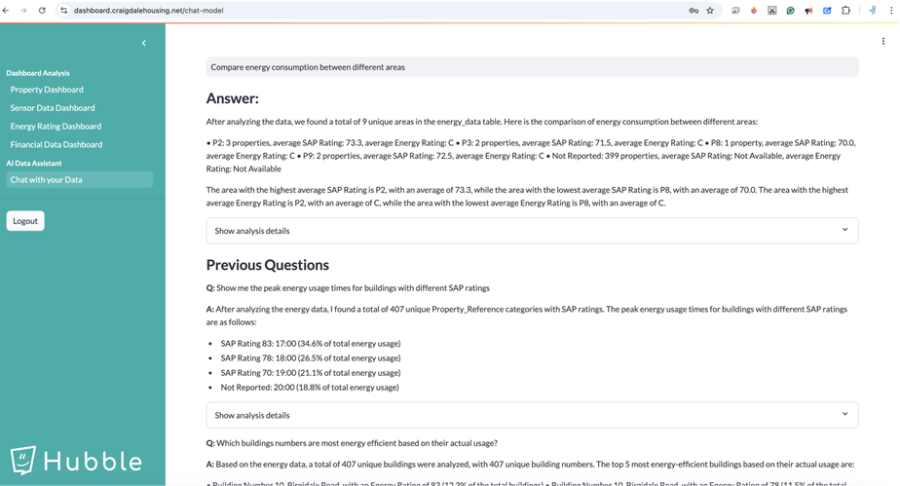Screen dimensions: 900x486
Task: Open Sensor Data Dashboard
Action: (x=52, y=108)
